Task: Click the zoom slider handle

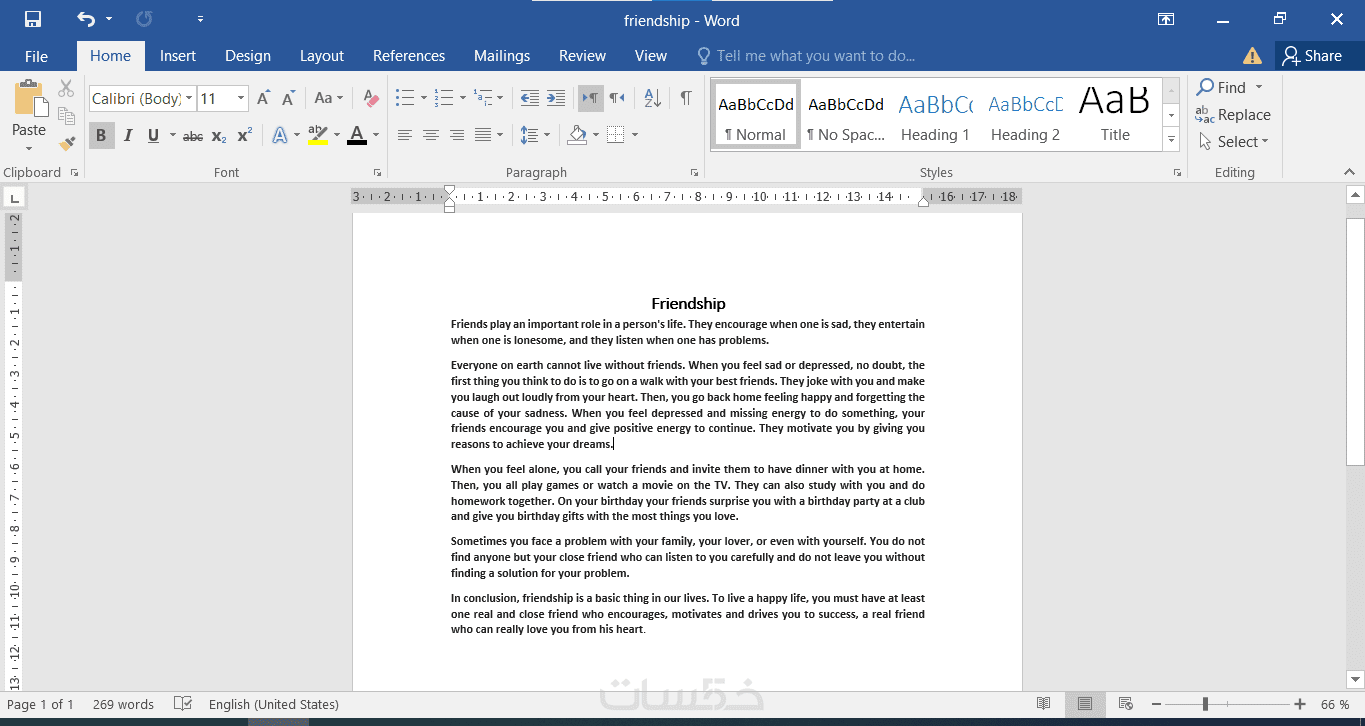Action: [1205, 704]
